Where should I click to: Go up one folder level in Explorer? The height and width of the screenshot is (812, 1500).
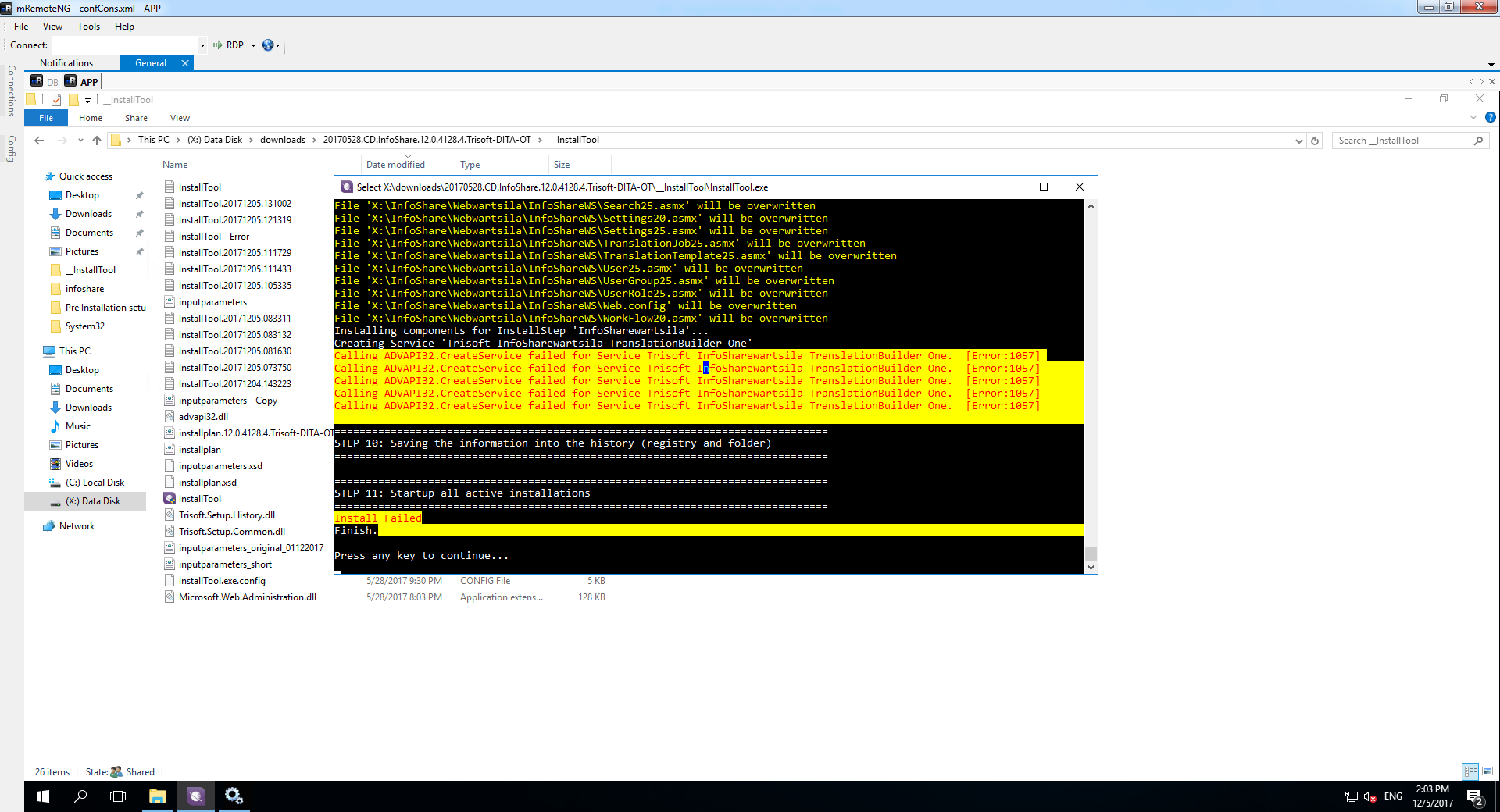point(97,141)
